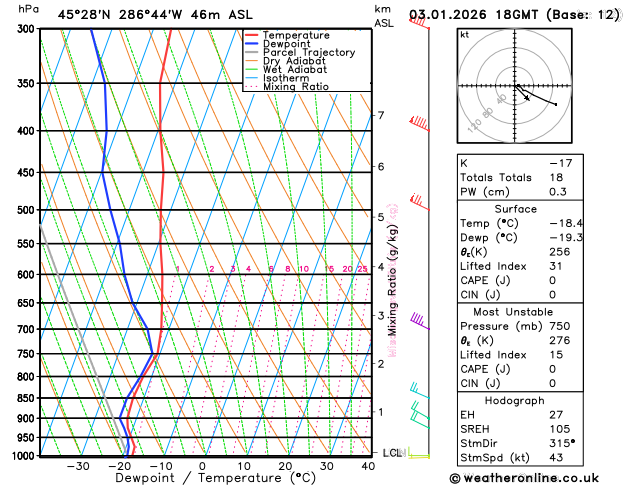Click the Surface section heading
The height and width of the screenshot is (486, 629).
[x=515, y=209]
